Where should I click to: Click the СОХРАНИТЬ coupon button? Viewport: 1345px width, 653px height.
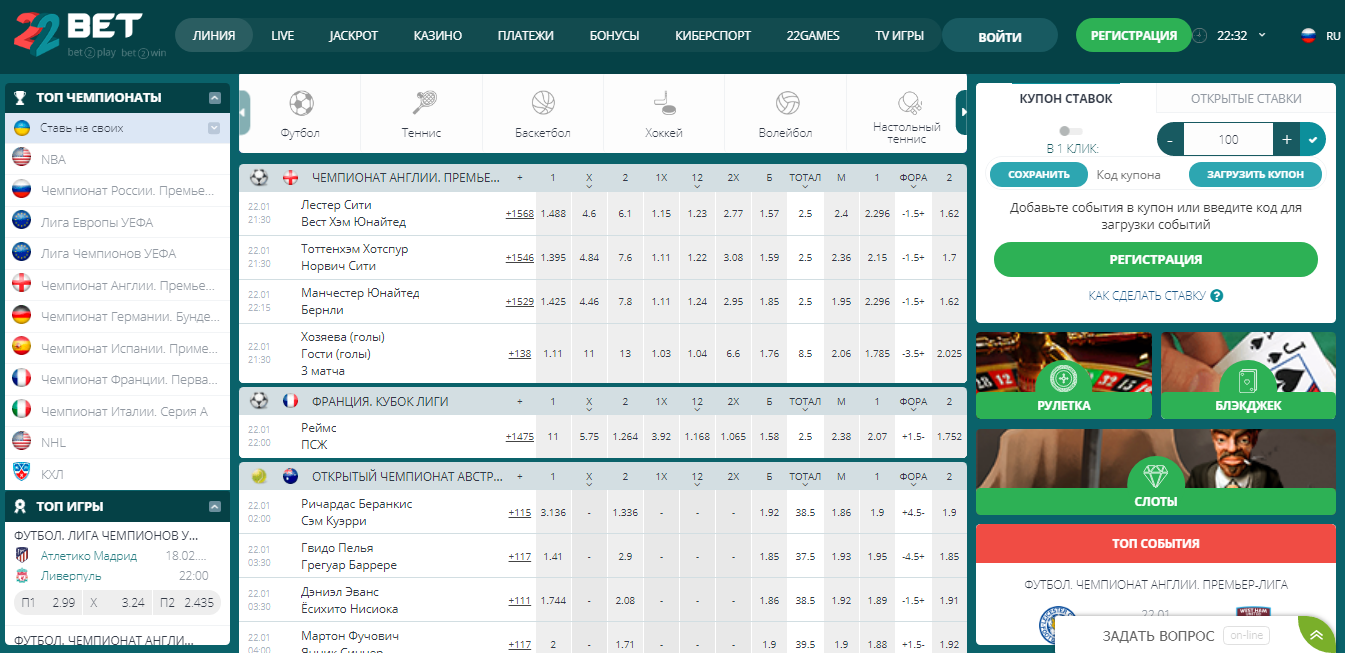click(1039, 174)
